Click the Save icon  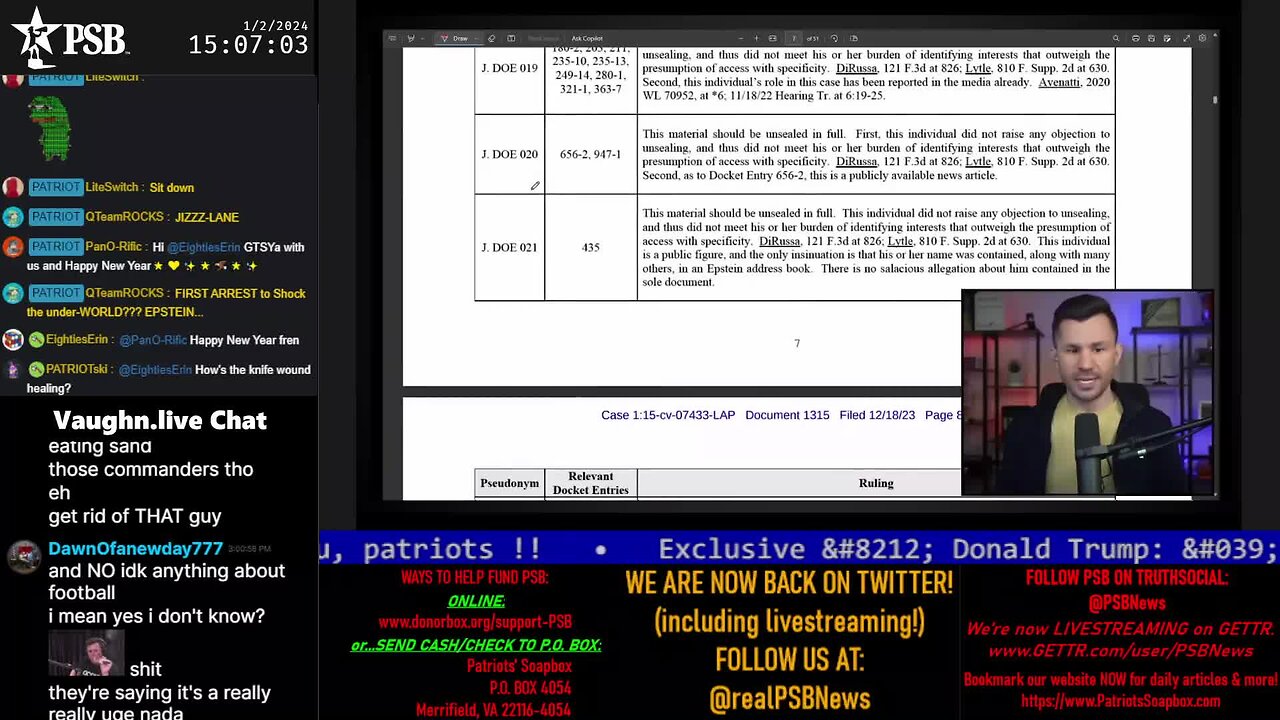(1151, 38)
